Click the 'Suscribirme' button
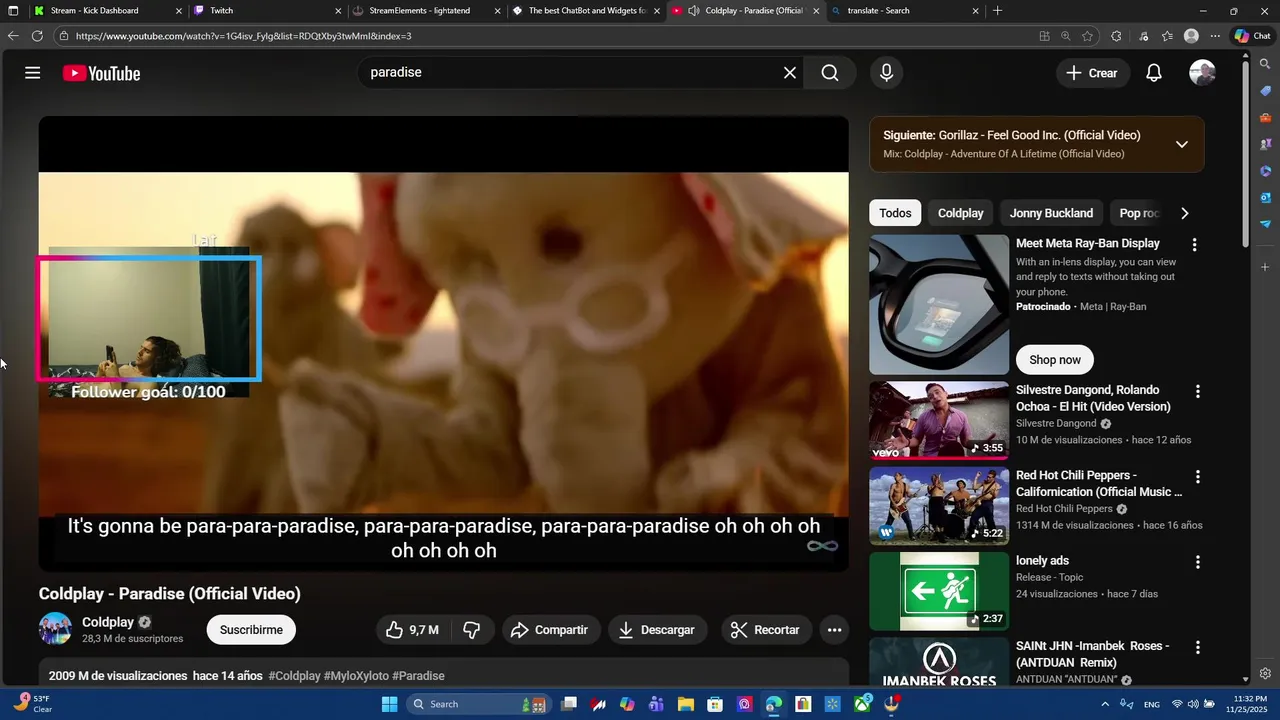Viewport: 1280px width, 720px height. pyautogui.click(x=251, y=630)
